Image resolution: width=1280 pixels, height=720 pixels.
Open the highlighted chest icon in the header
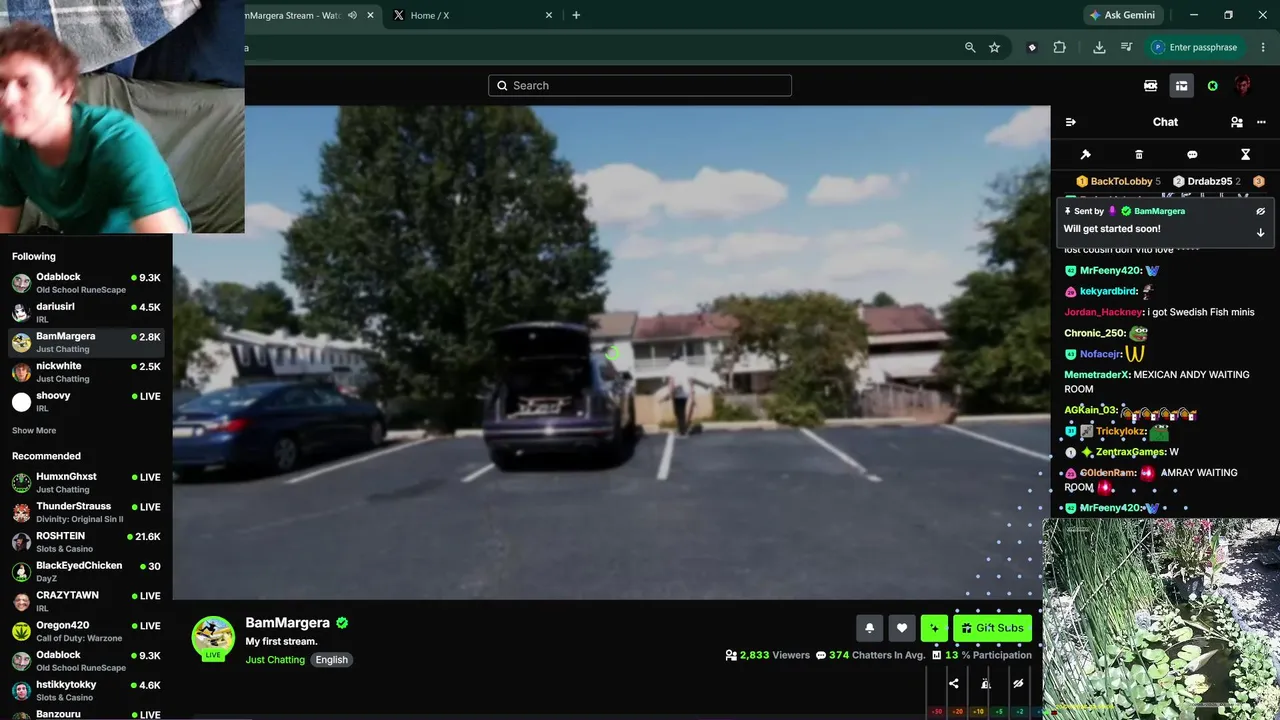click(1181, 86)
